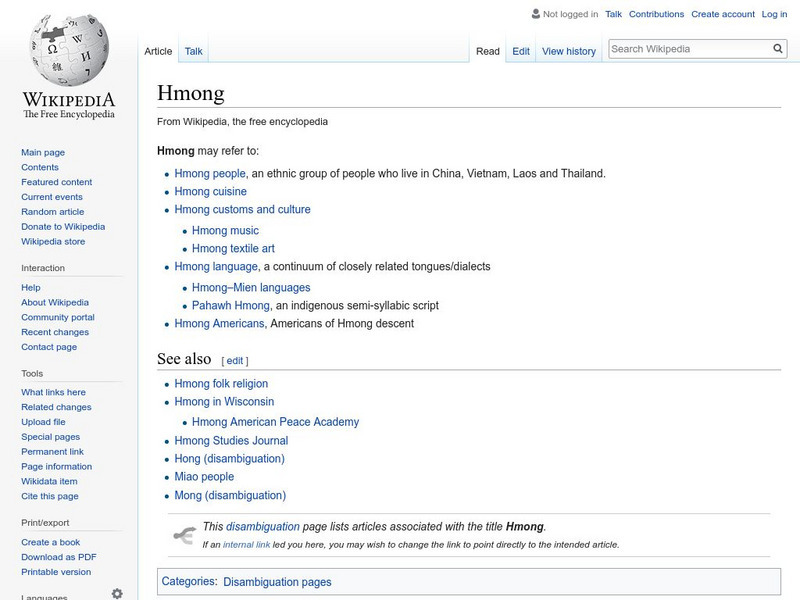The image size is (800, 600).
Task: Open the Wikidata item link
Action: coord(49,481)
